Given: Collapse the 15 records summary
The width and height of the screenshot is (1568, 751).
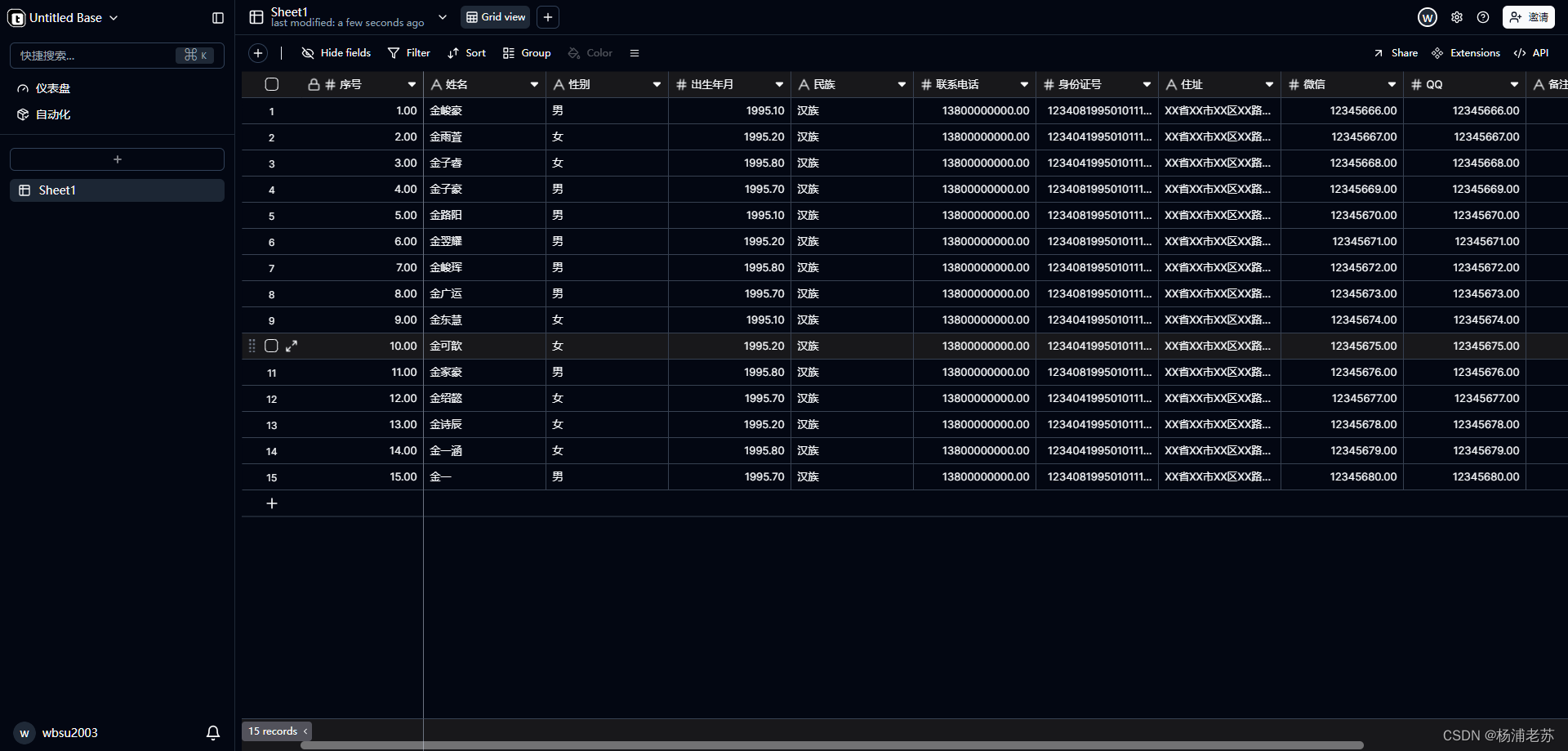Looking at the screenshot, I should pyautogui.click(x=277, y=731).
